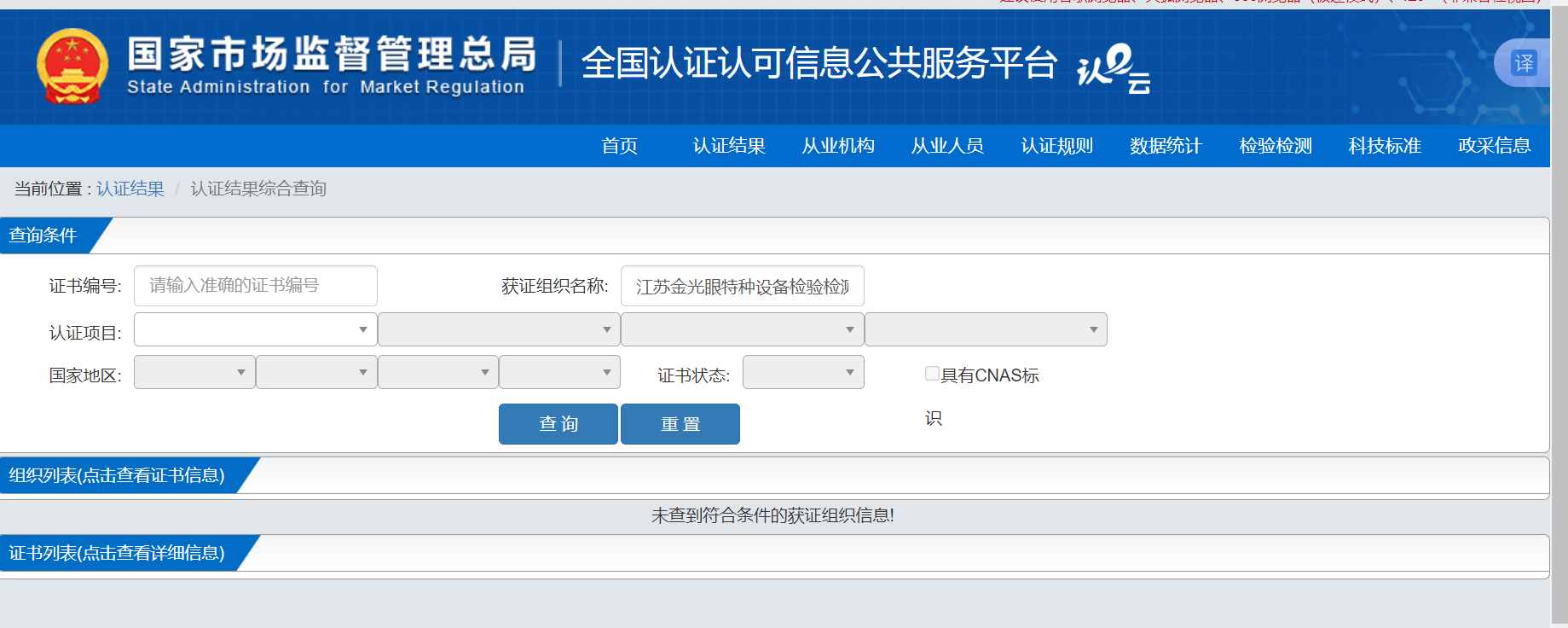
Task: Click the 证书列表 section header
Action: 117,553
